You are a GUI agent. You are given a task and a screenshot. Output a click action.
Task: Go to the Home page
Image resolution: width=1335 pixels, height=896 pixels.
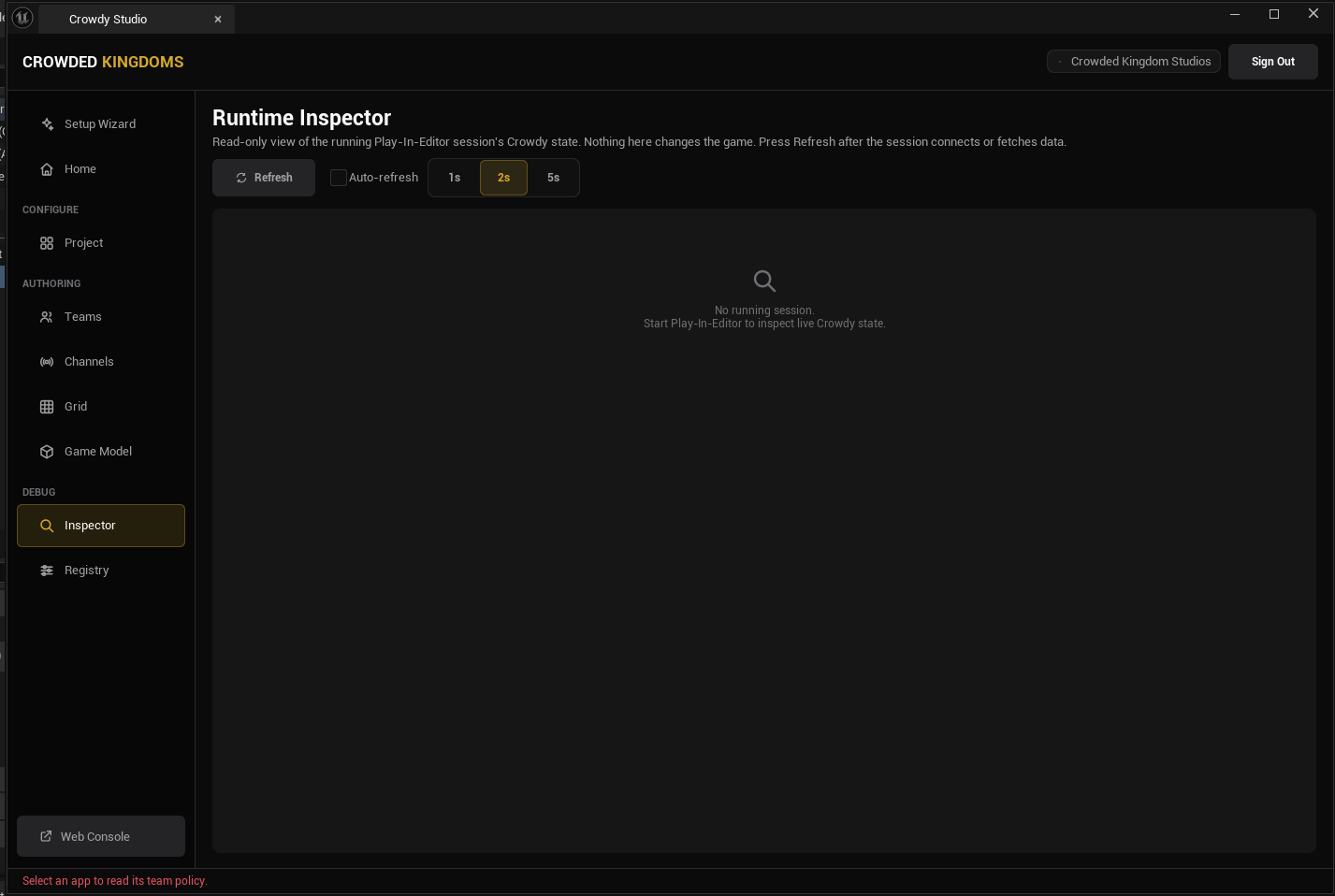(x=101, y=169)
